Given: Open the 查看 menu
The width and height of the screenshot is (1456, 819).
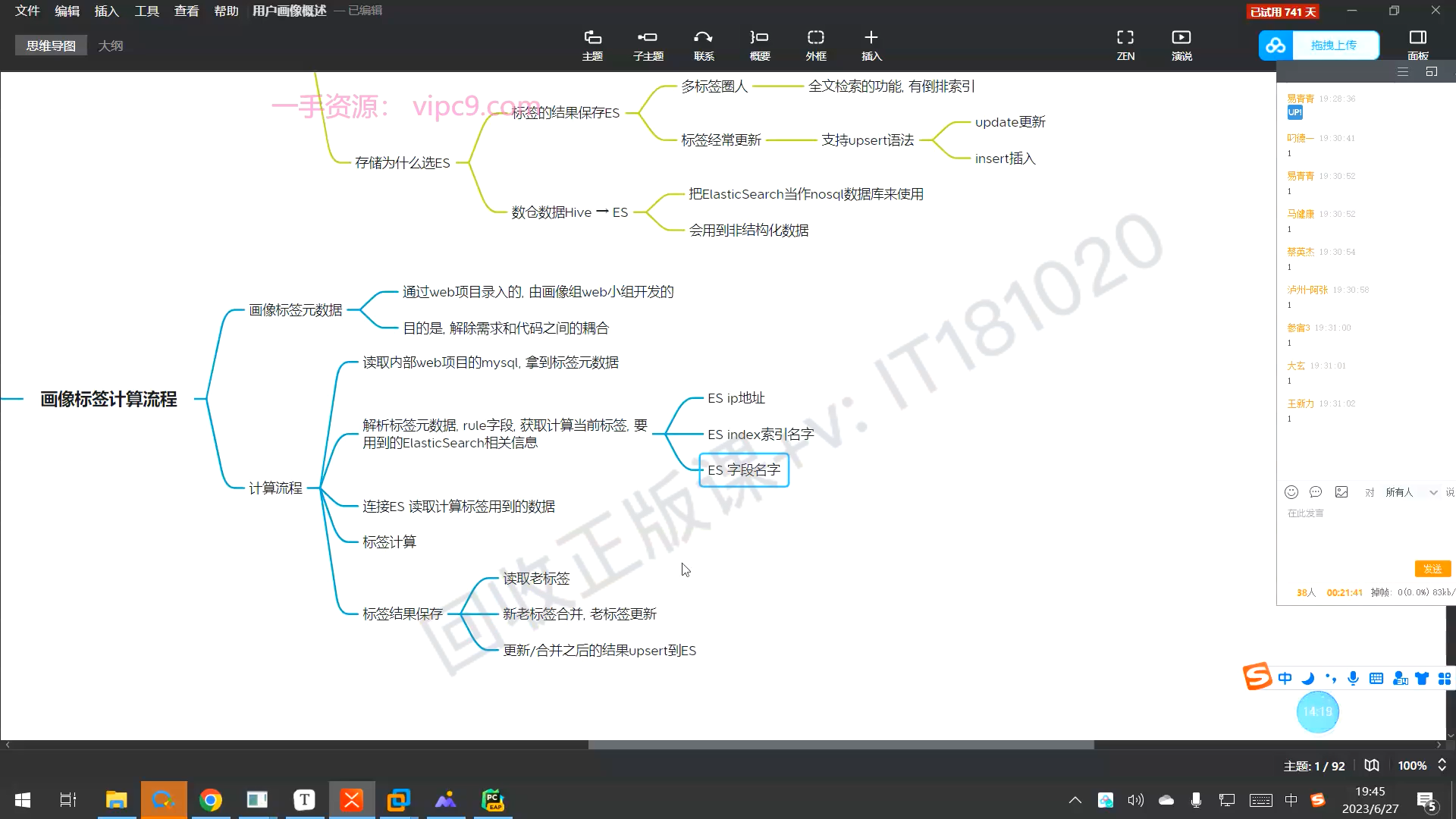Looking at the screenshot, I should pyautogui.click(x=187, y=11).
